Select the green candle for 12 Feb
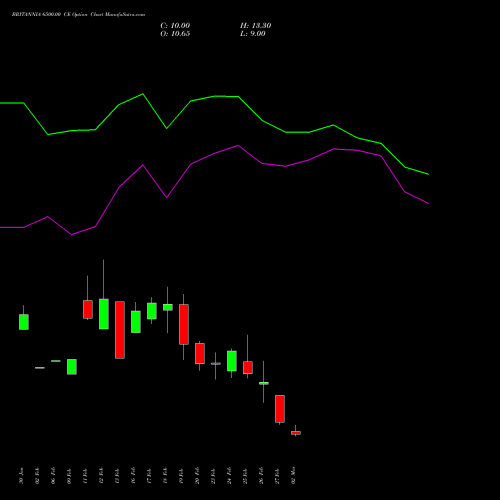Viewport: 500px width, 500px height. click(x=104, y=314)
